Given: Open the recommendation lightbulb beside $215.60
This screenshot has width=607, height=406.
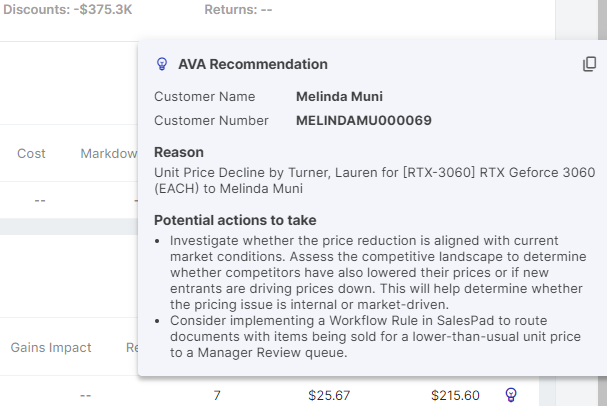Looking at the screenshot, I should [511, 395].
